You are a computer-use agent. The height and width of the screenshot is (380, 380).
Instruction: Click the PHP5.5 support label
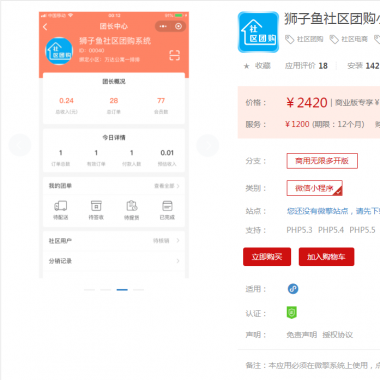pyautogui.click(x=362, y=230)
